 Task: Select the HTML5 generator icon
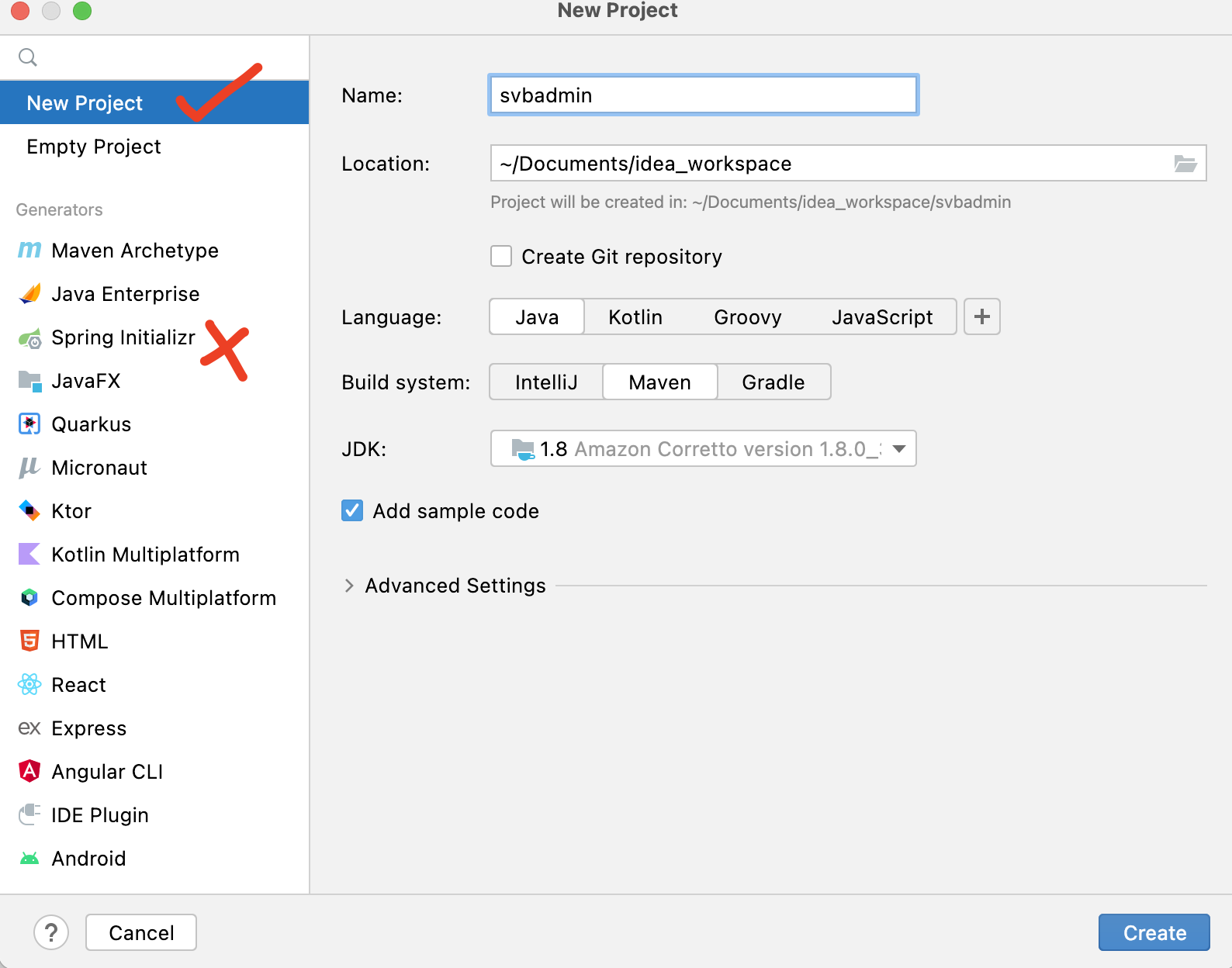29,641
